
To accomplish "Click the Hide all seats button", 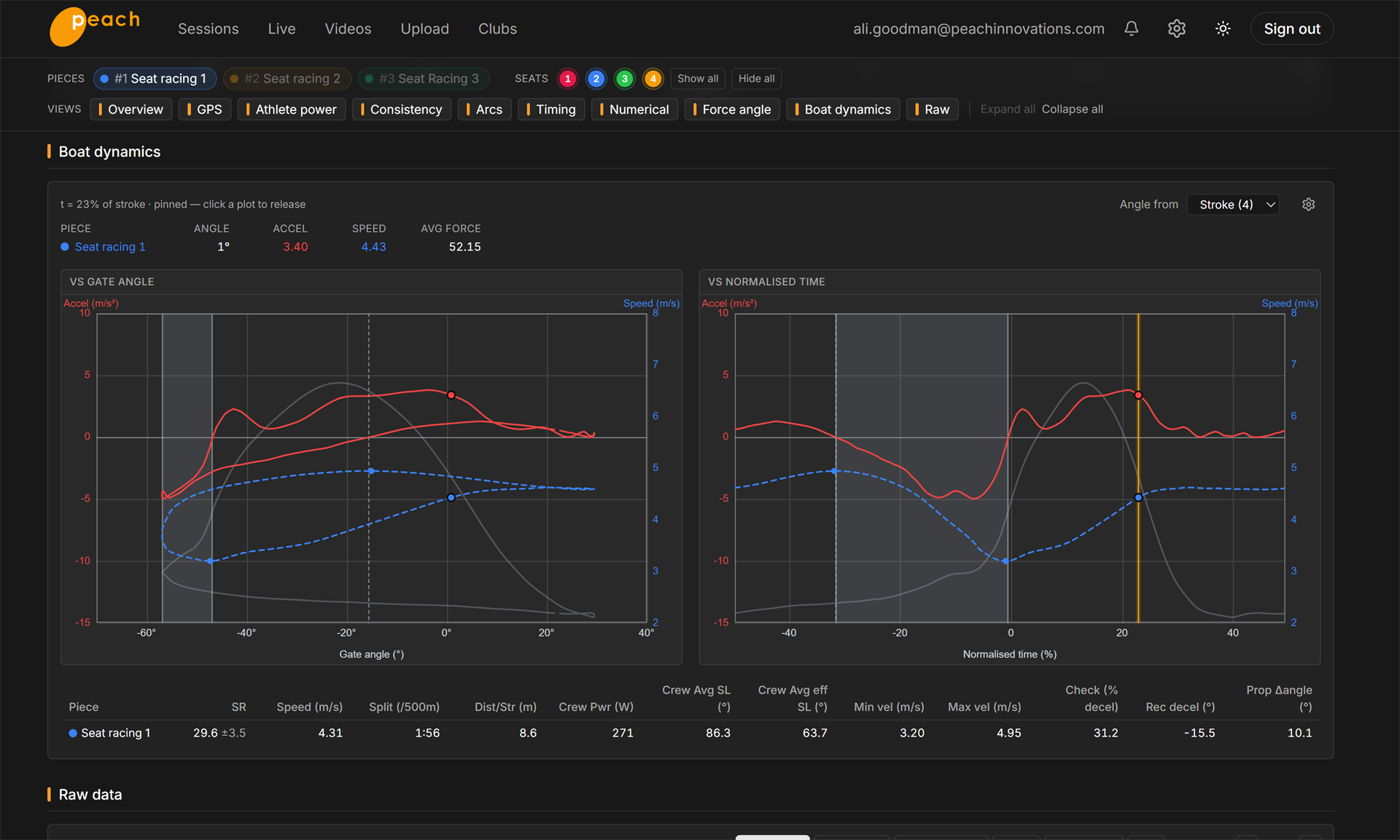I will point(756,79).
